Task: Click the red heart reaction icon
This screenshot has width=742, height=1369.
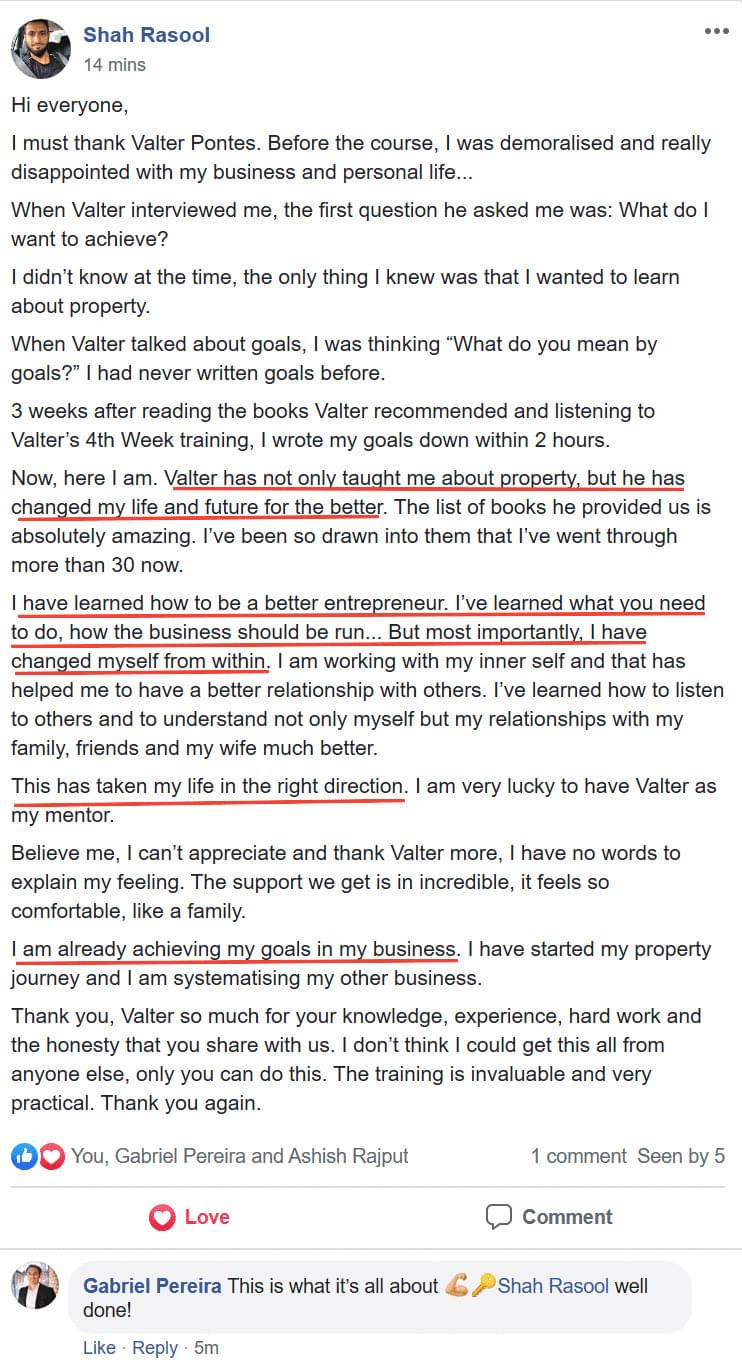Action: [x=52, y=1156]
